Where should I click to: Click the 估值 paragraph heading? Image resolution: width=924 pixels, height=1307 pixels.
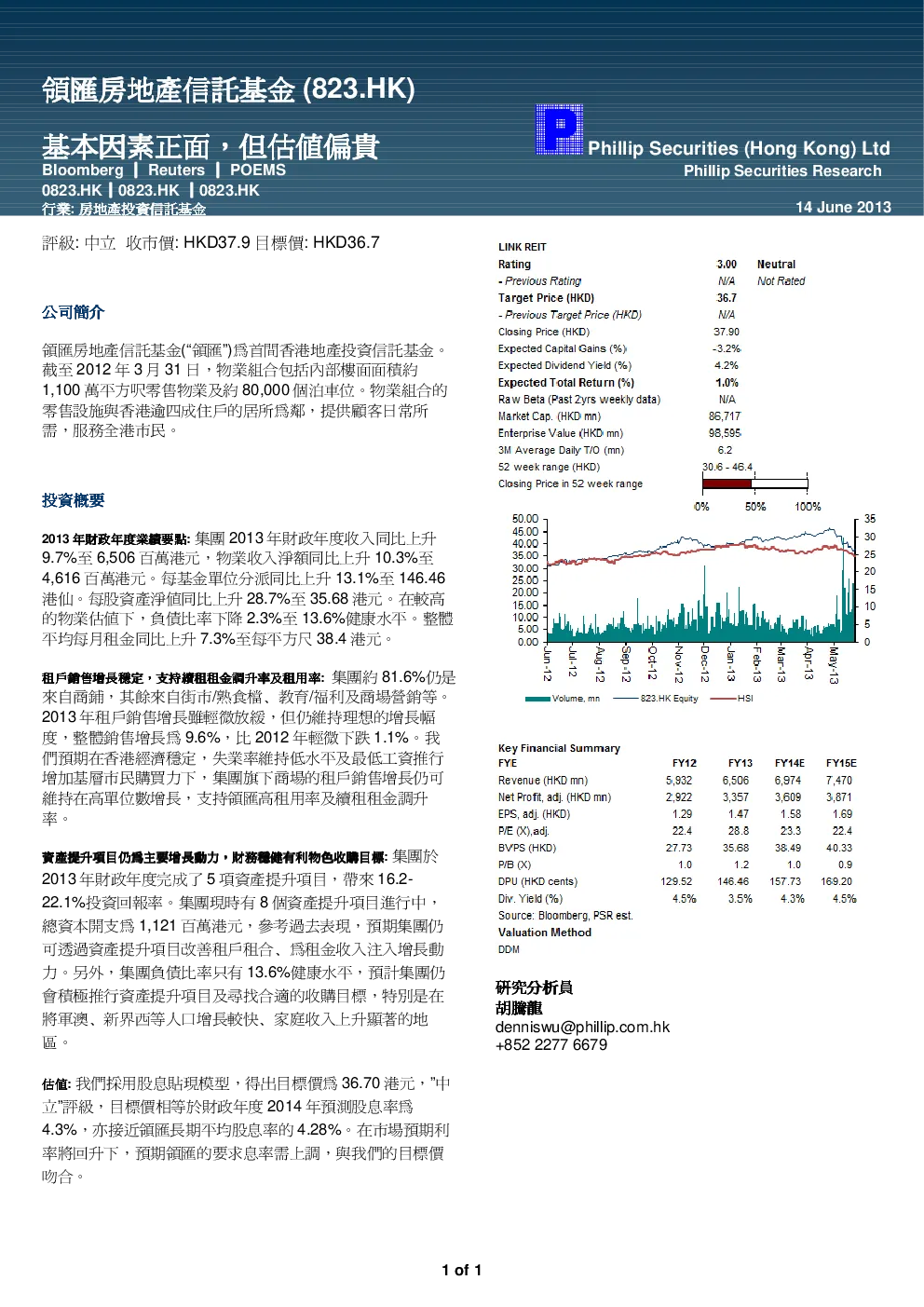tap(56, 1084)
